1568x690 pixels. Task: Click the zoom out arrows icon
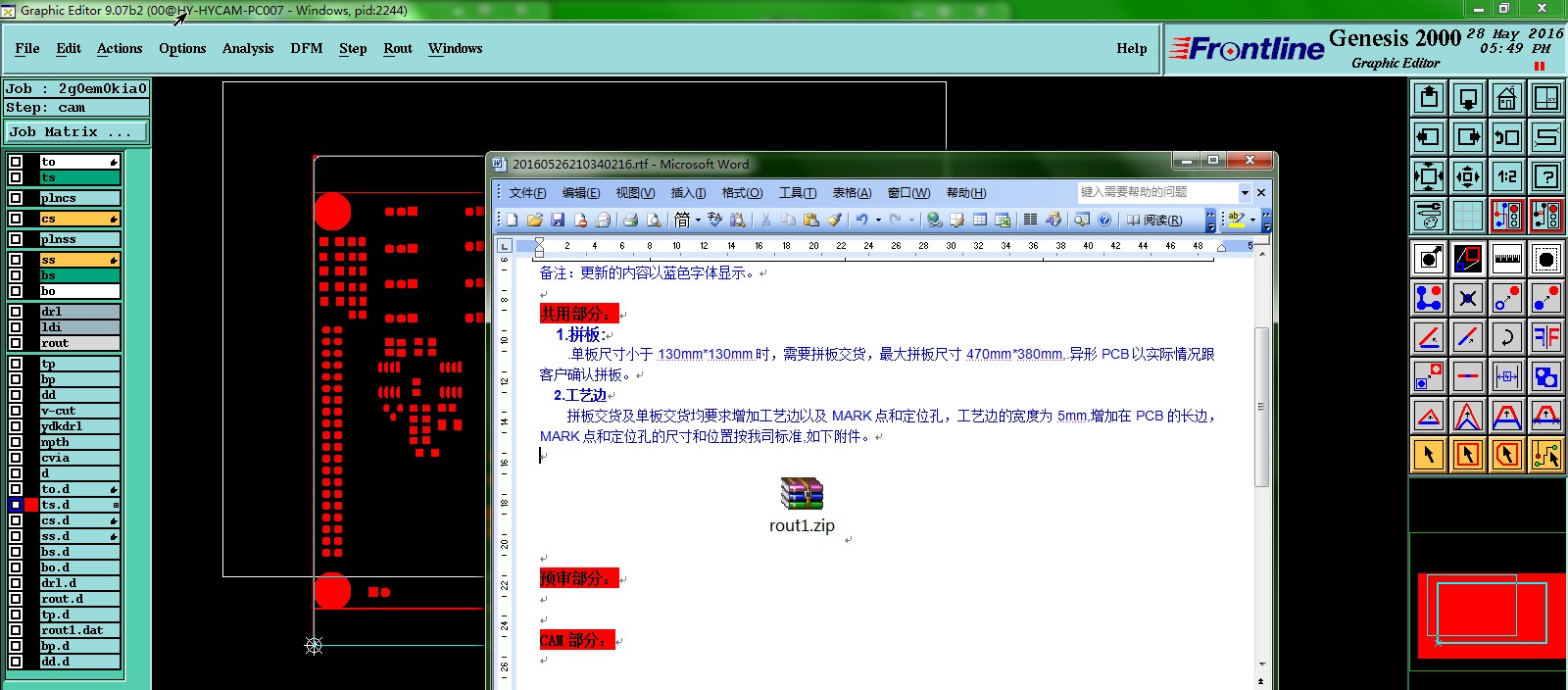(x=1429, y=176)
